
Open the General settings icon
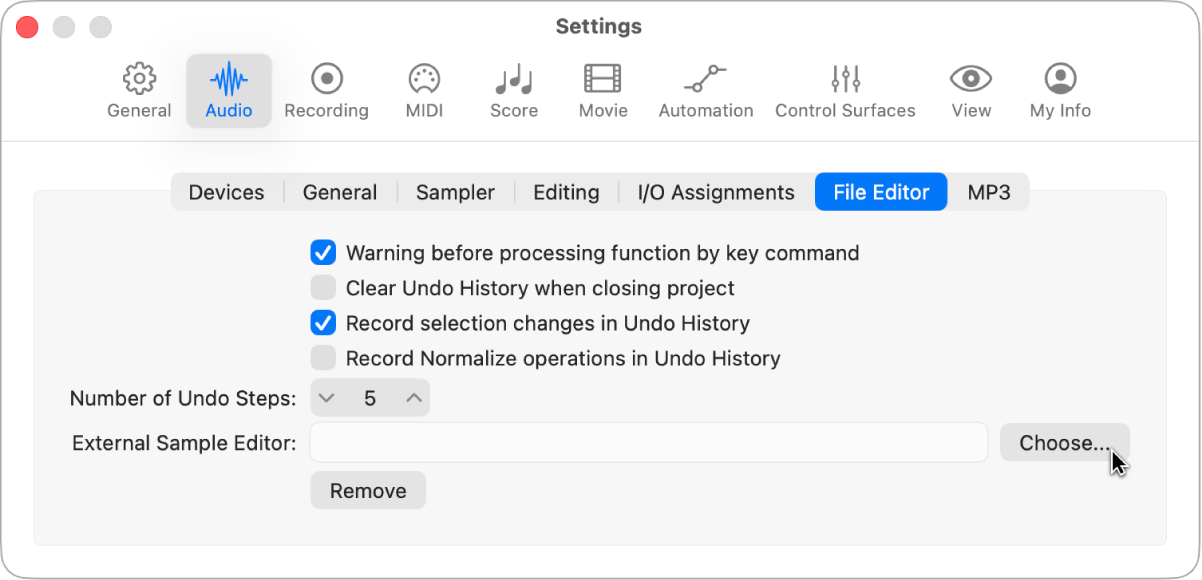(138, 88)
